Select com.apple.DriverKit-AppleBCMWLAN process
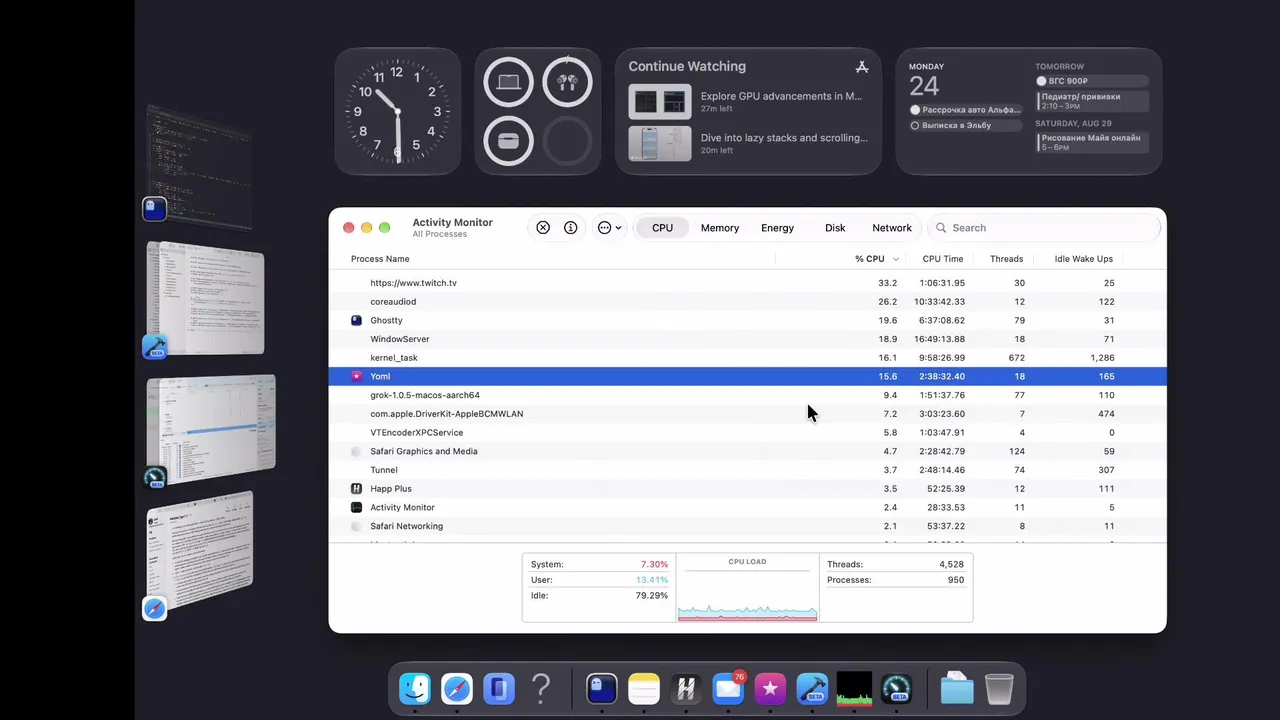The image size is (1280, 720). [747, 414]
